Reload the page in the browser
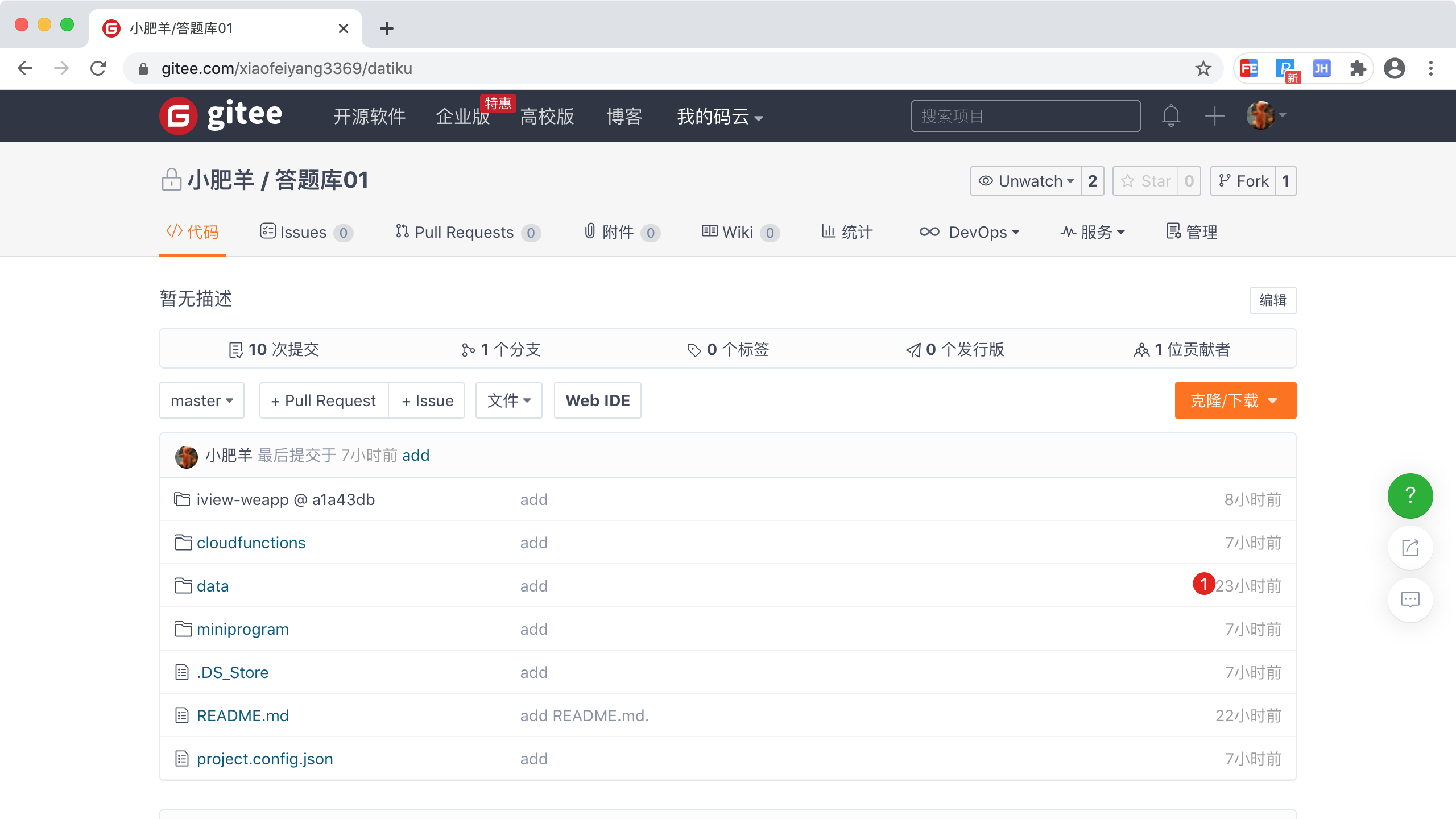The image size is (1456, 819). click(98, 69)
